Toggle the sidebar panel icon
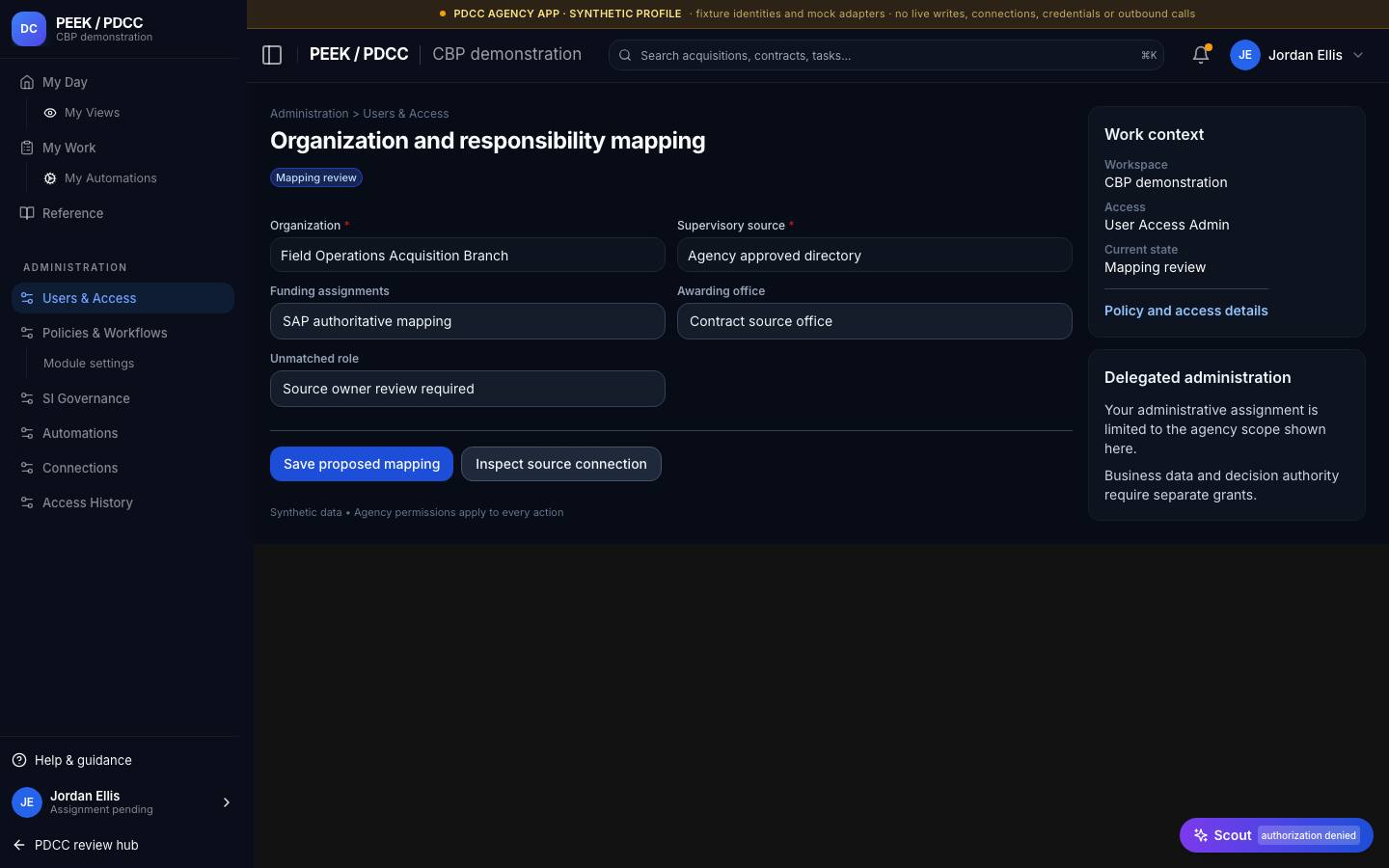The image size is (1389, 868). click(272, 55)
